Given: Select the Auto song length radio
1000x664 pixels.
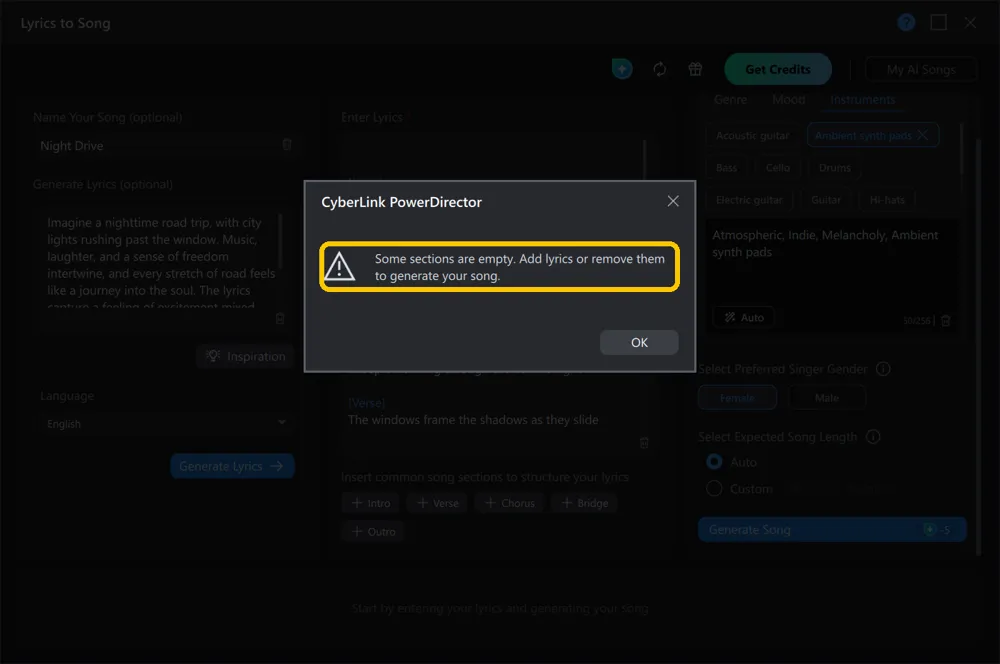Looking at the screenshot, I should (714, 462).
